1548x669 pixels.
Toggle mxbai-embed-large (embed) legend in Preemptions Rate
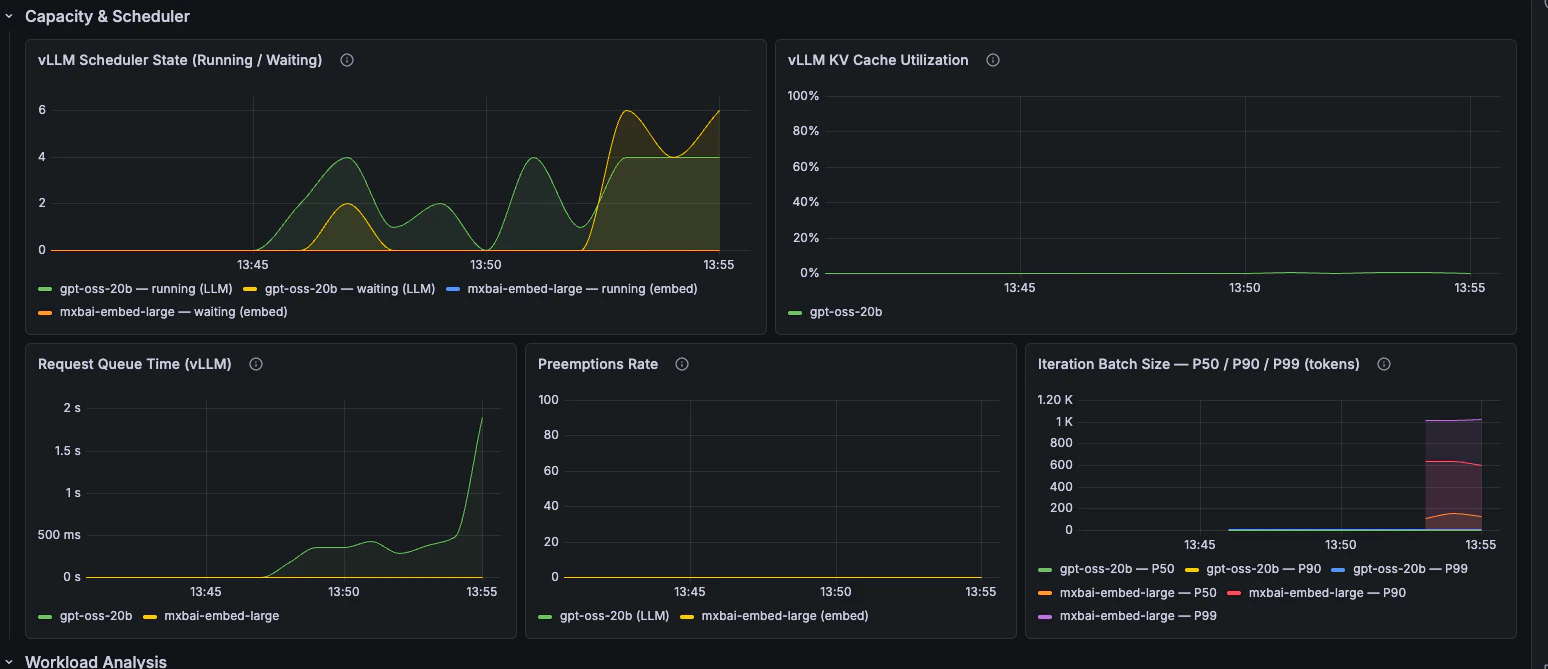point(785,616)
